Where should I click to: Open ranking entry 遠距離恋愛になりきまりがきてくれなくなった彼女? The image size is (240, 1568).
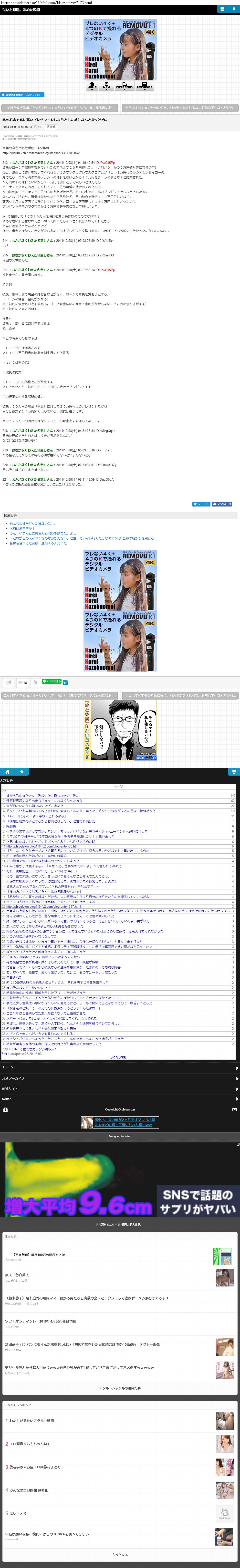[x=44, y=800]
